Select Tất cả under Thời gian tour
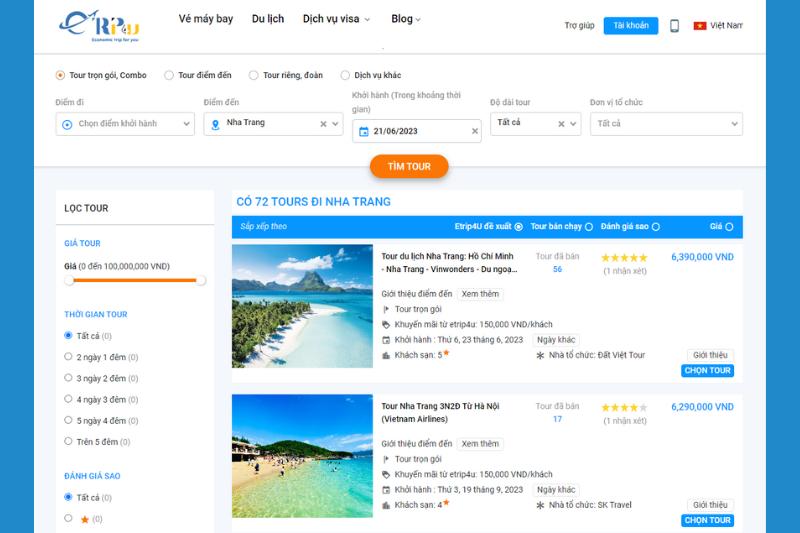Image resolution: width=800 pixels, height=533 pixels. [x=68, y=335]
